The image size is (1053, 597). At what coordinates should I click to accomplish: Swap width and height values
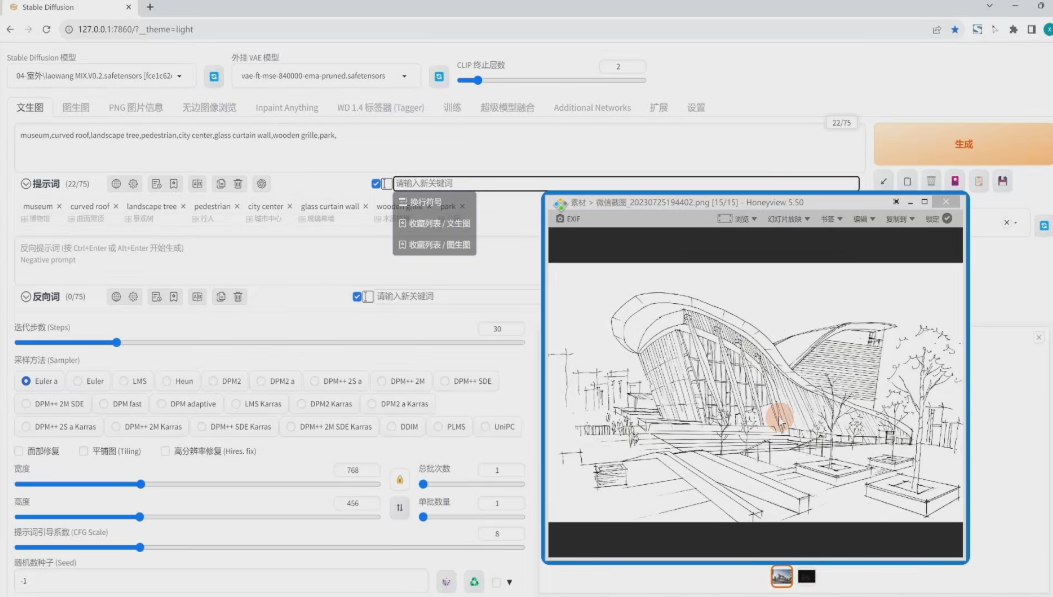(400, 508)
